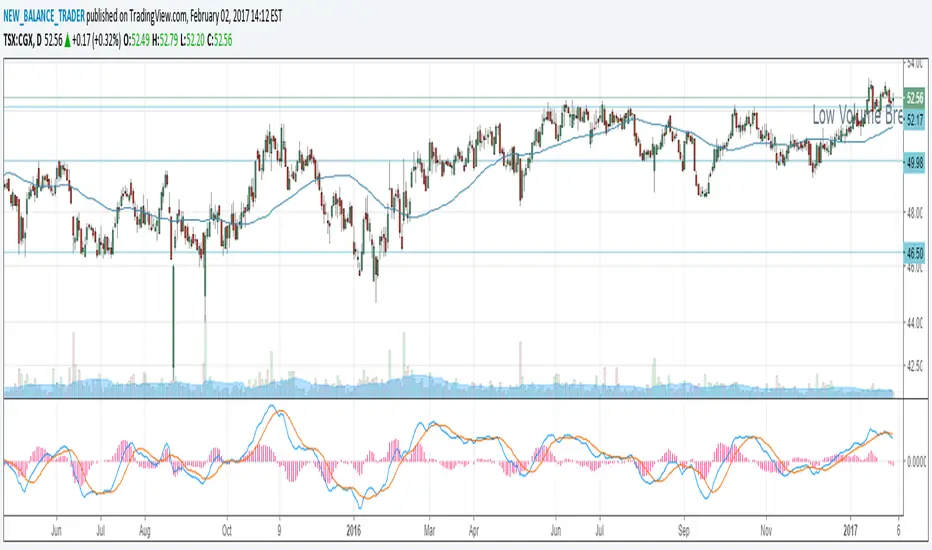
Task: Click the 'February 02, 2017 14:12 EST' publish date
Action: click(x=236, y=17)
